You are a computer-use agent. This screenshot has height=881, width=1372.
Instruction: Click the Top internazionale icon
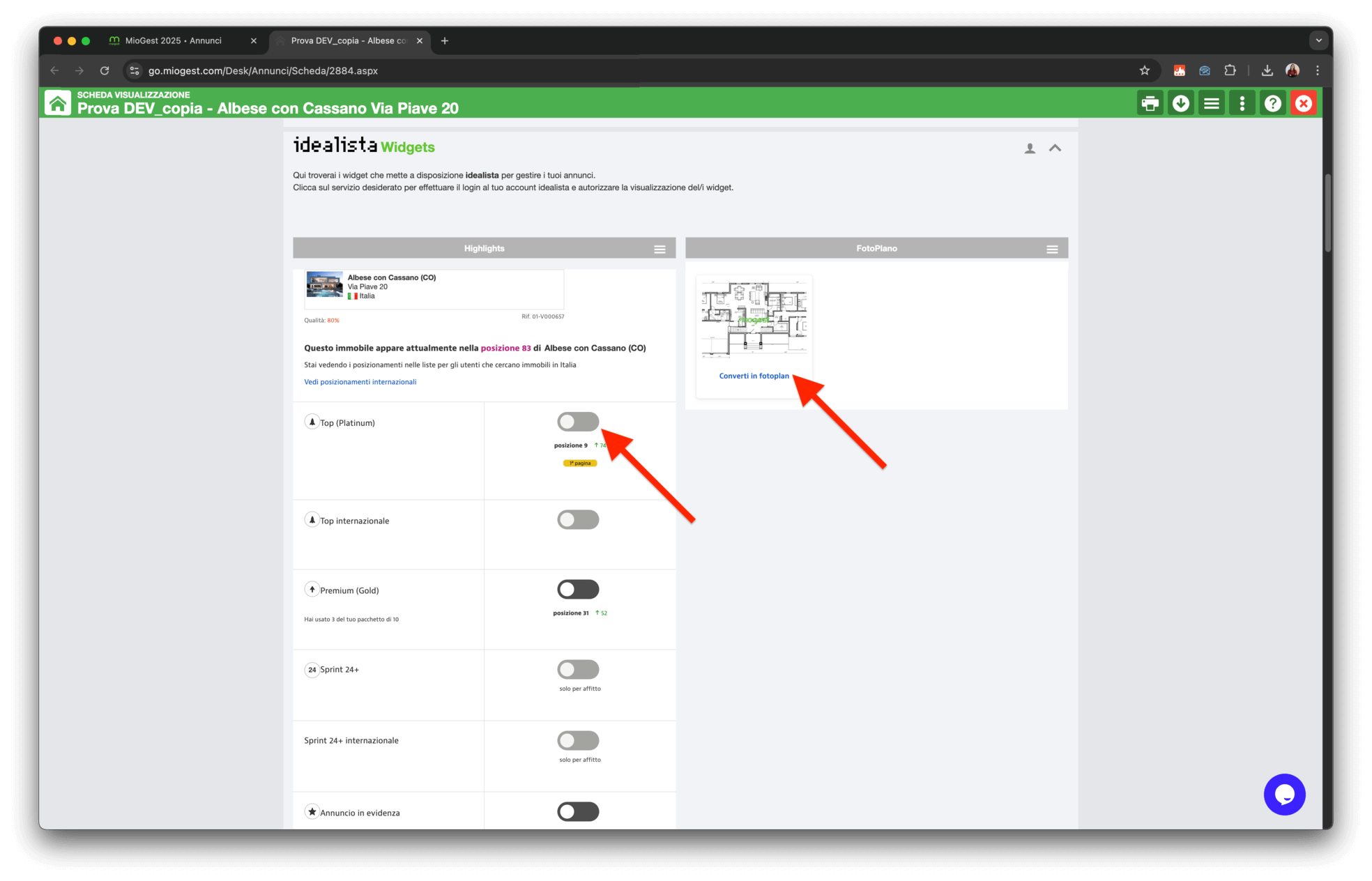(x=312, y=520)
